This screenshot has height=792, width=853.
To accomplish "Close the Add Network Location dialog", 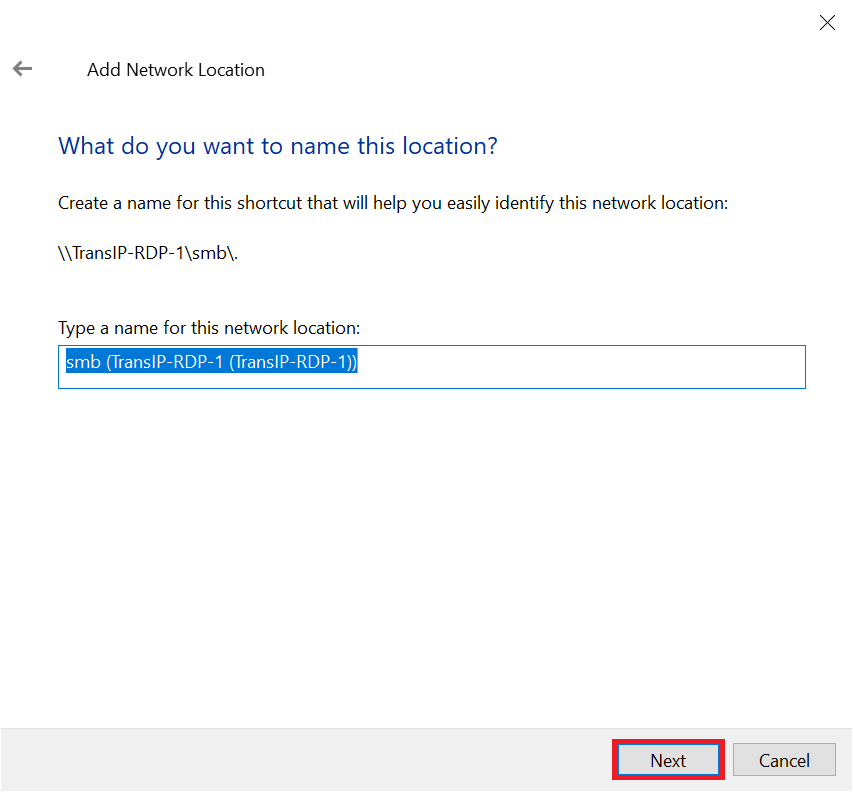I will [x=827, y=23].
